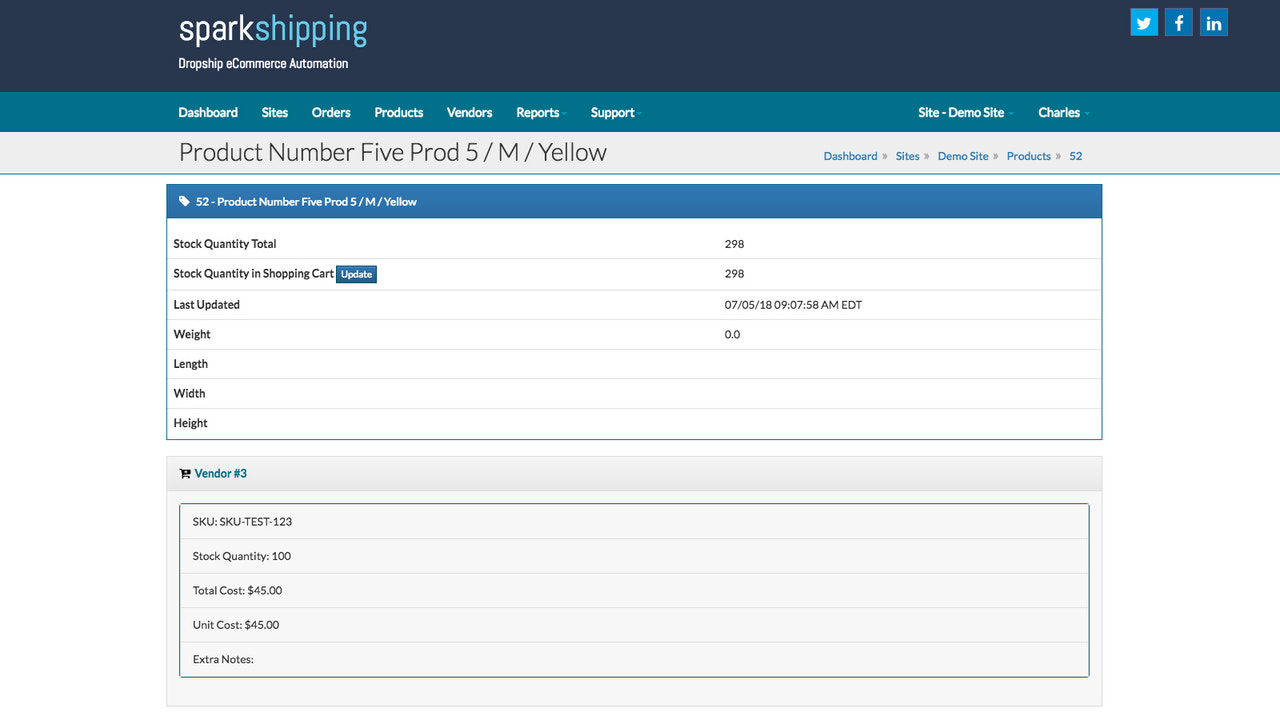The image size is (1280, 720).
Task: Open the Reports dropdown menu
Action: 540,112
